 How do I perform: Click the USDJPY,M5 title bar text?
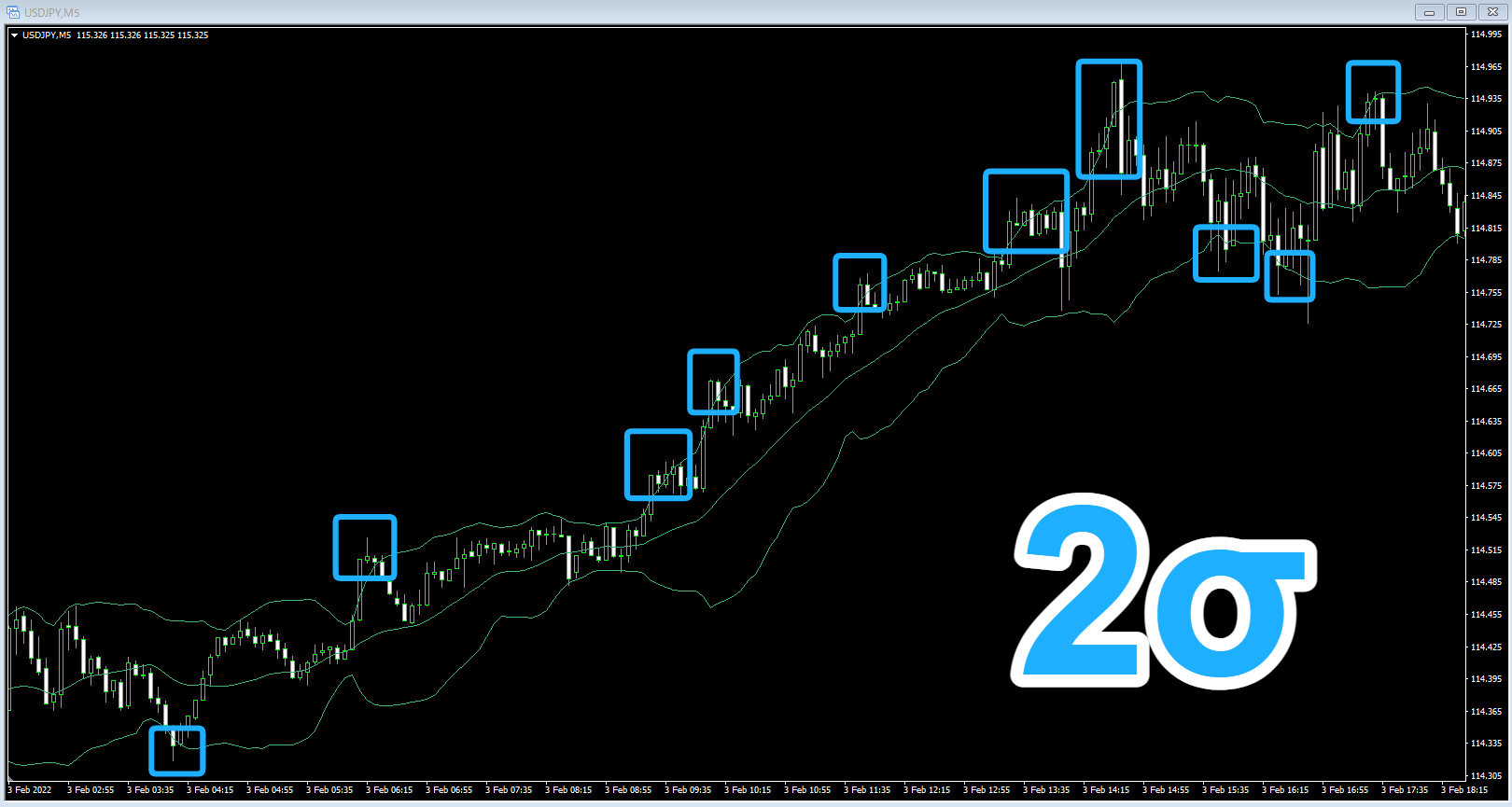coord(52,13)
